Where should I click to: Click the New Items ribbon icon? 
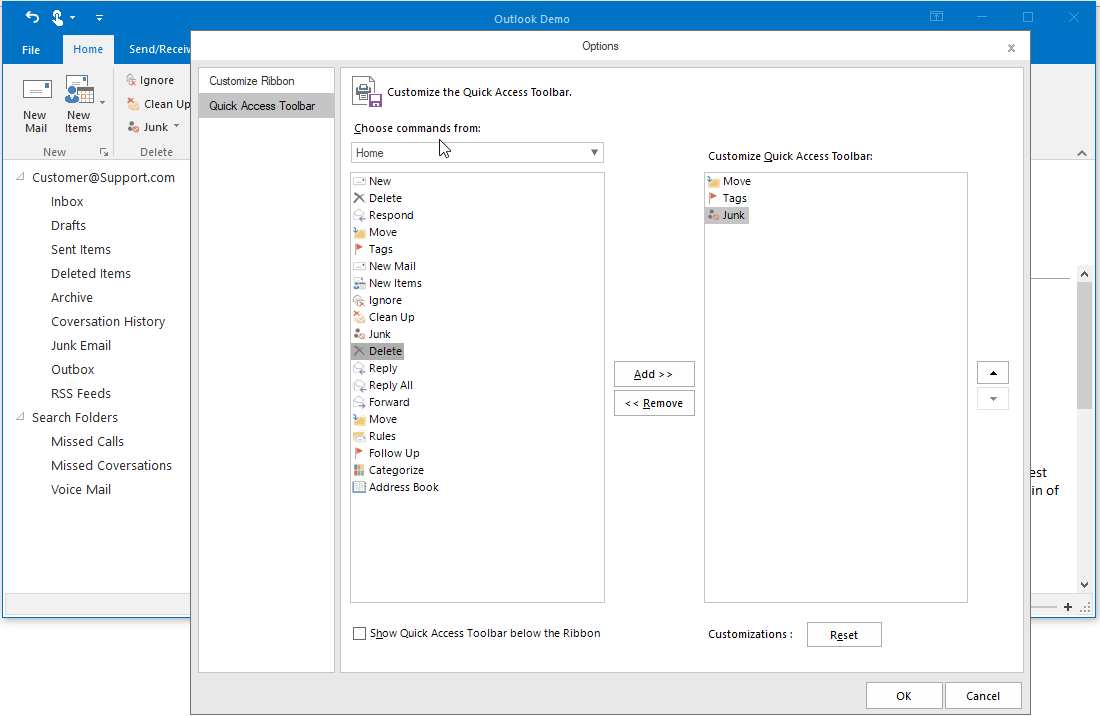(79, 93)
